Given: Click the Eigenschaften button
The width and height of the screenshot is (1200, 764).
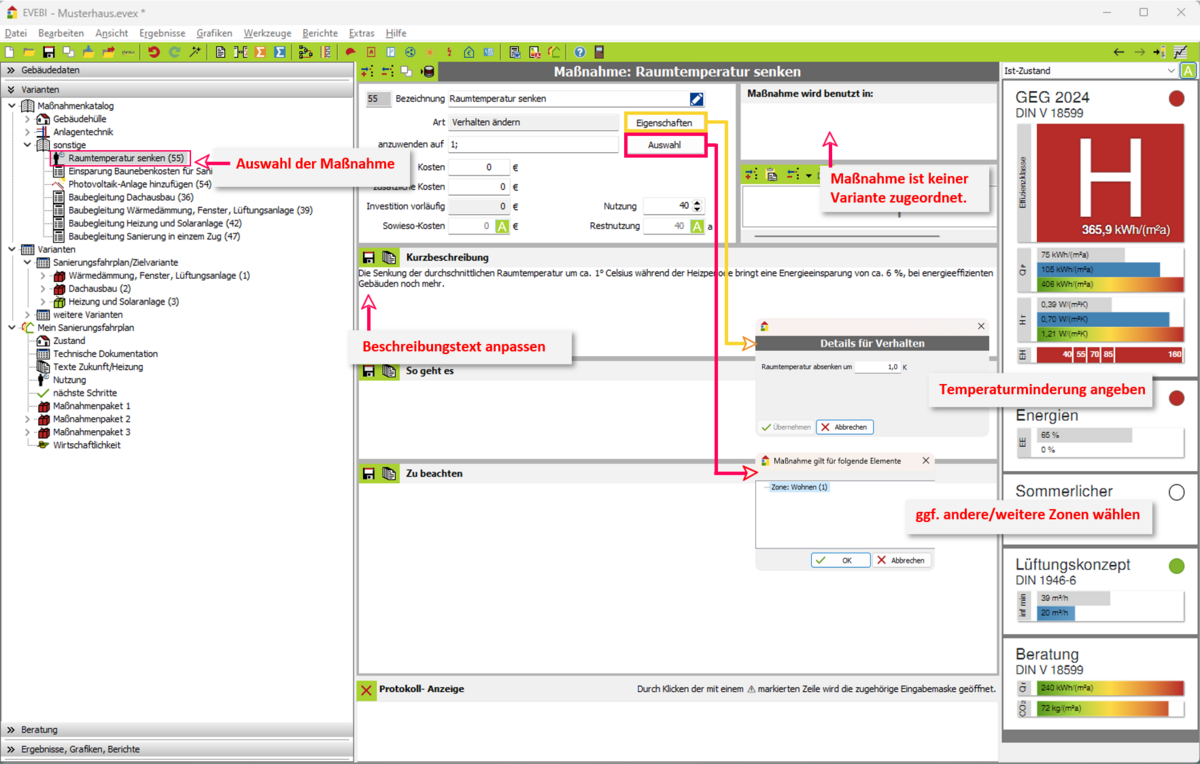Looking at the screenshot, I should click(x=664, y=122).
